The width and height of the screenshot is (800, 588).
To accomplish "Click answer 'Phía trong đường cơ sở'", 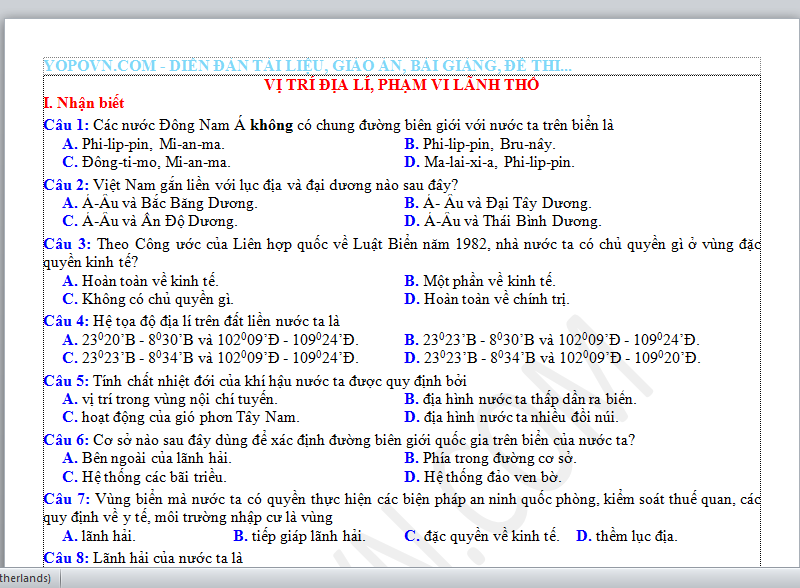I will (500, 458).
